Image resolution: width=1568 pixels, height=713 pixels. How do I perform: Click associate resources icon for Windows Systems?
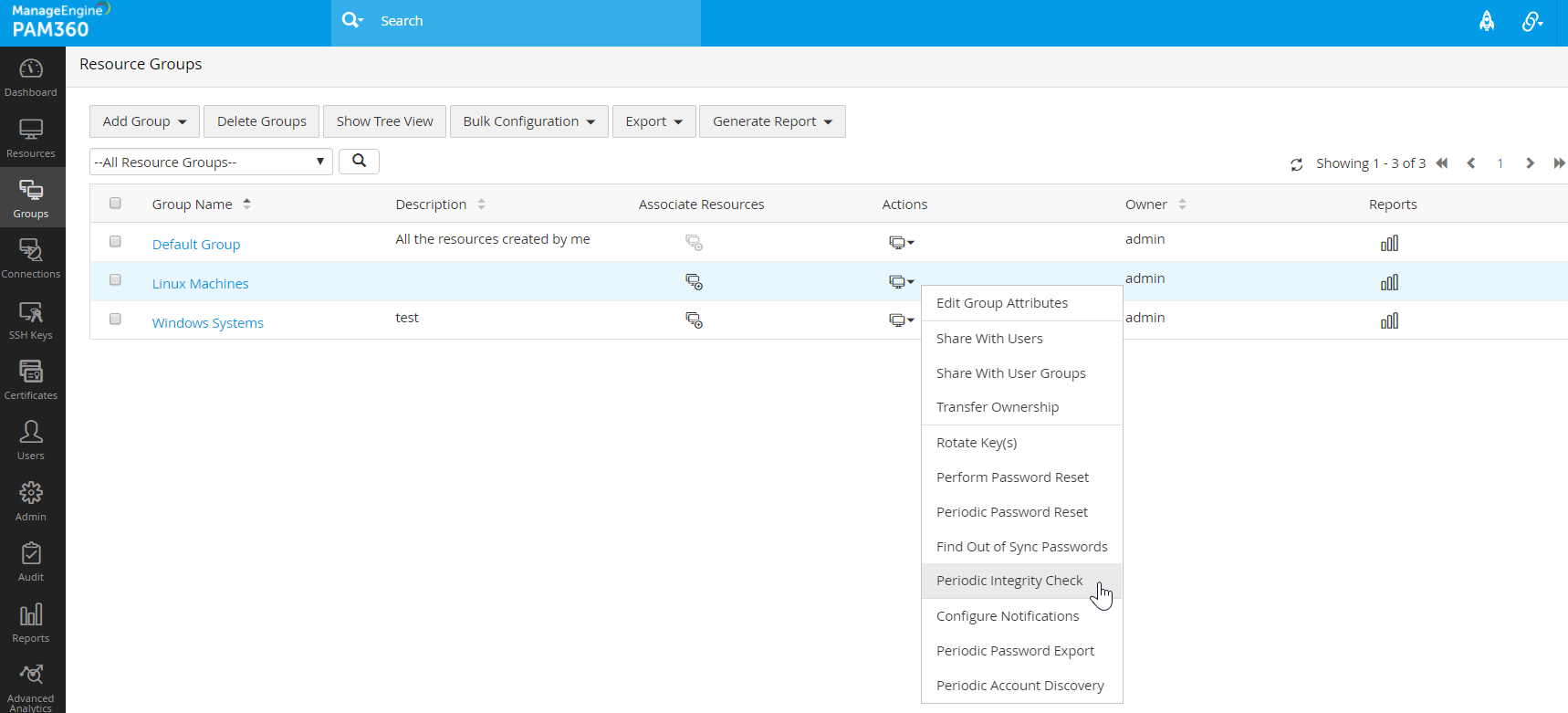tap(694, 320)
